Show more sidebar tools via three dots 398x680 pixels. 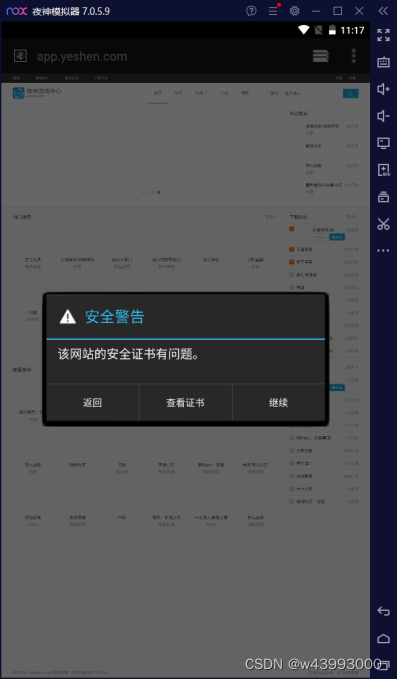click(383, 250)
